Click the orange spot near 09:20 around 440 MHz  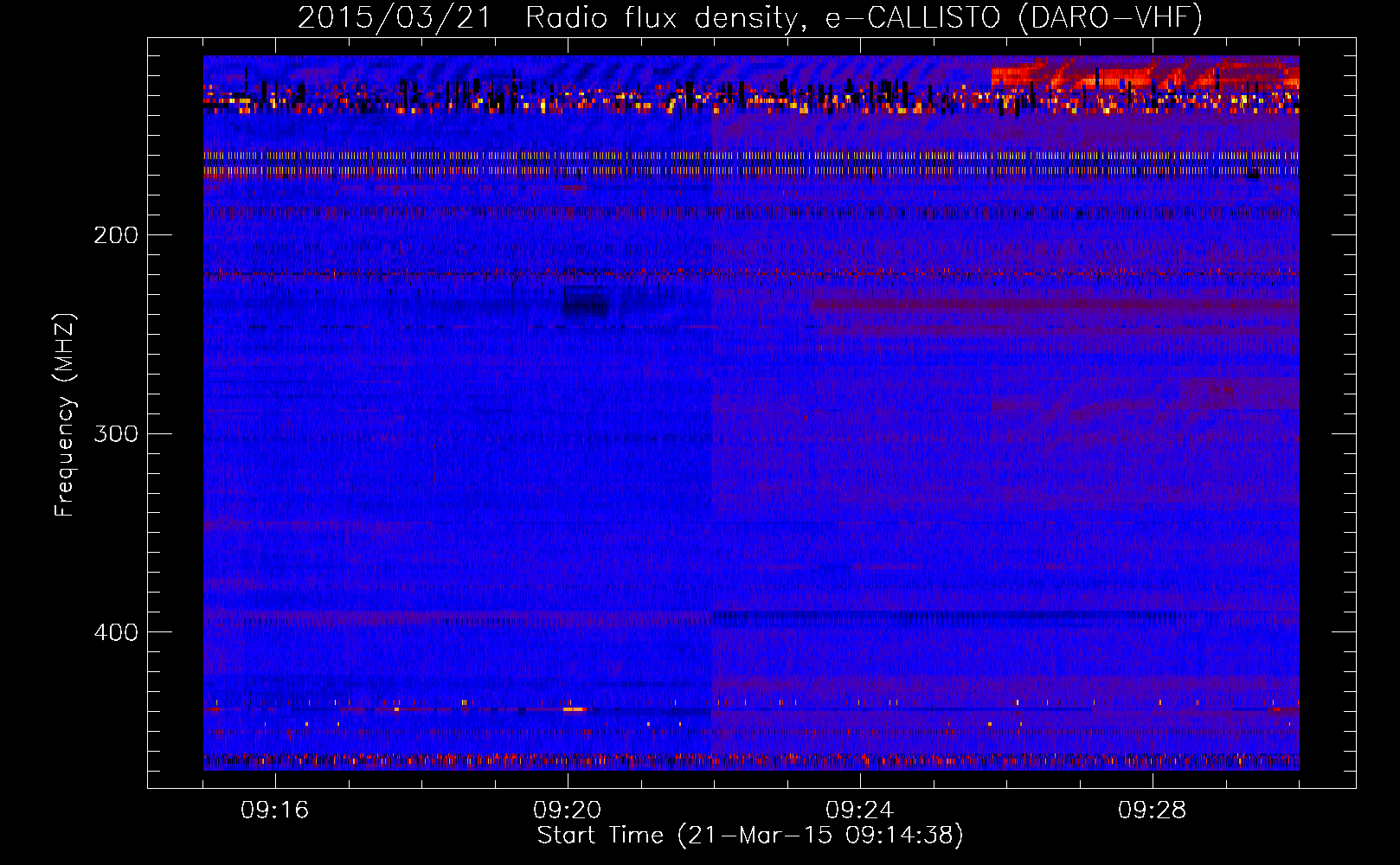[x=574, y=709]
